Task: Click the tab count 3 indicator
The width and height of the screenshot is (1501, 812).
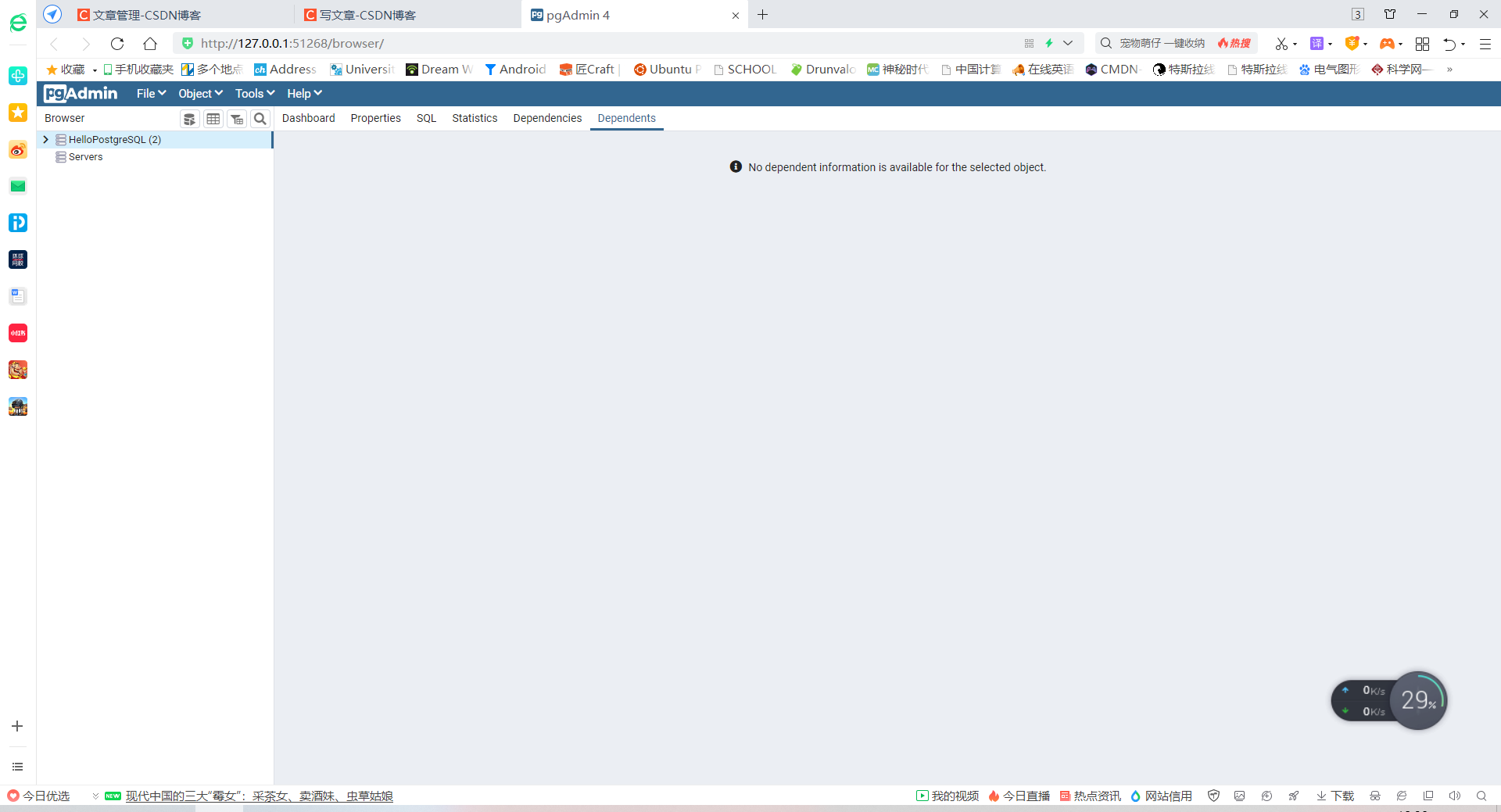Action: pyautogui.click(x=1358, y=15)
